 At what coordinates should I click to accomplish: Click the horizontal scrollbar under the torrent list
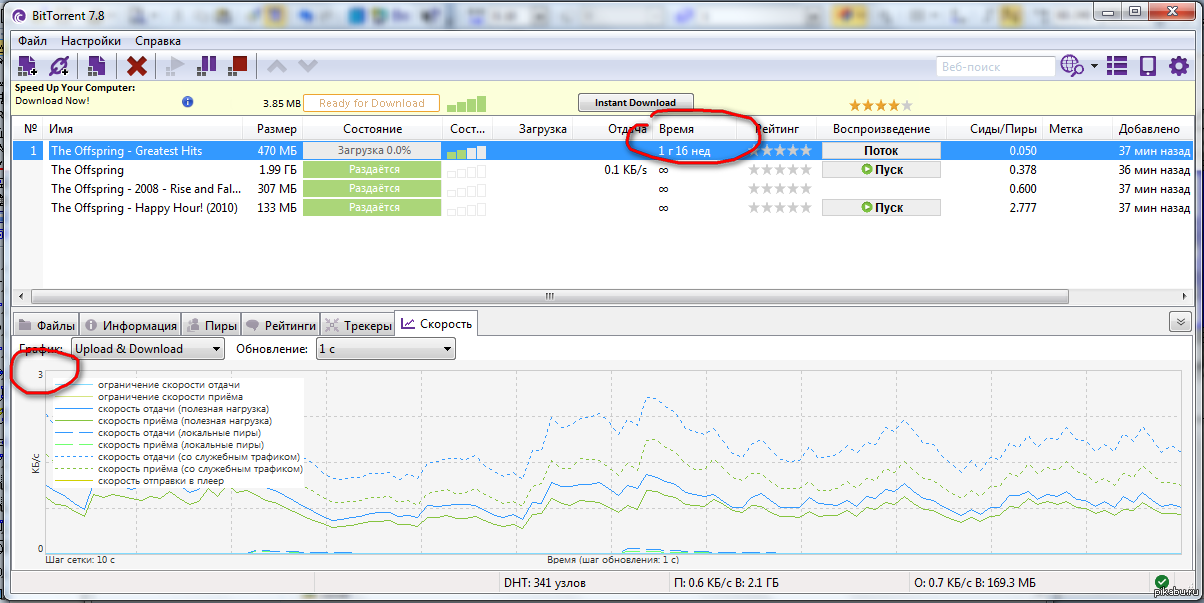click(x=549, y=296)
